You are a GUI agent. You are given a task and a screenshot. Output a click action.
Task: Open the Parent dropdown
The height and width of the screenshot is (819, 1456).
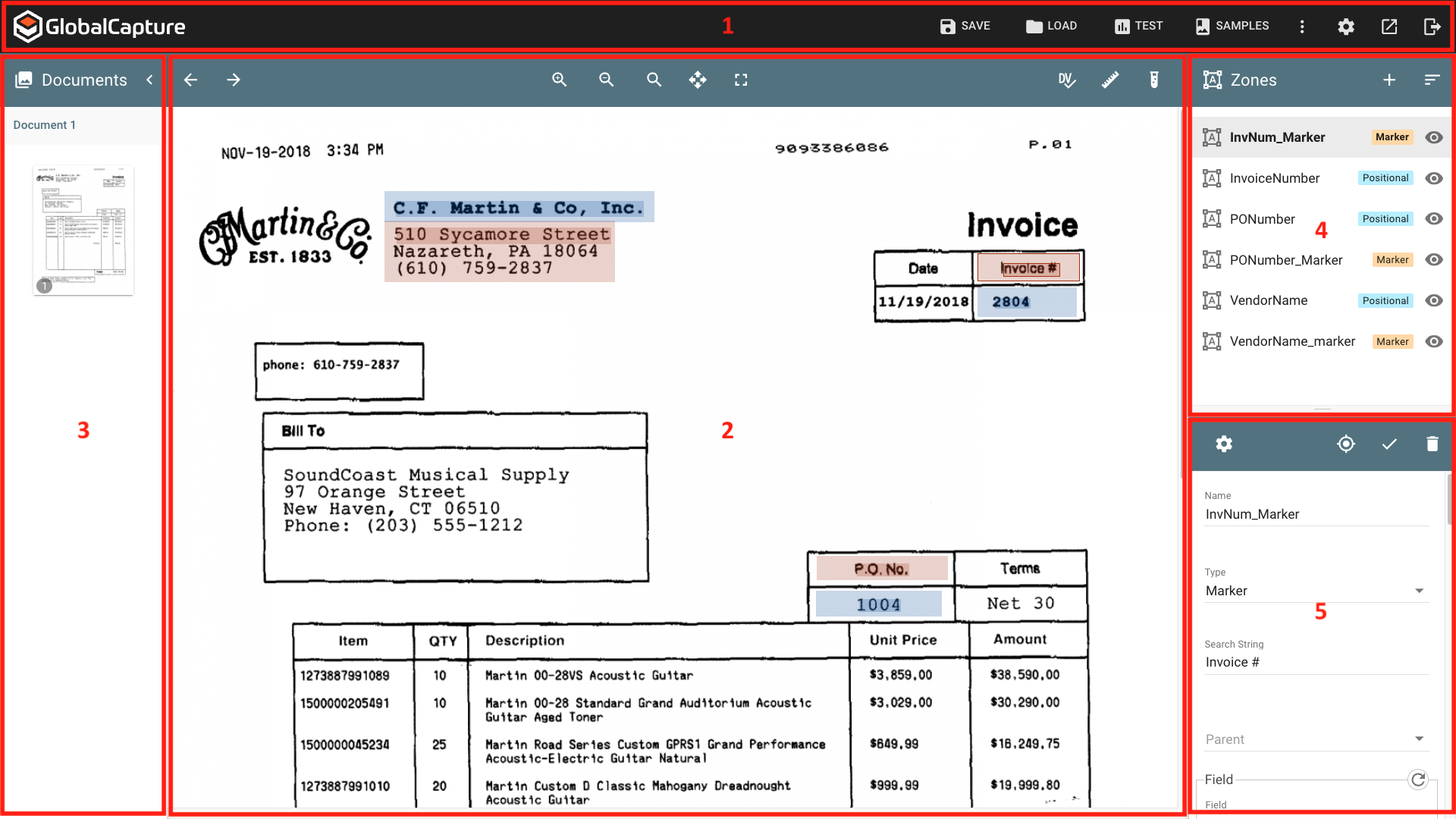[1316, 739]
